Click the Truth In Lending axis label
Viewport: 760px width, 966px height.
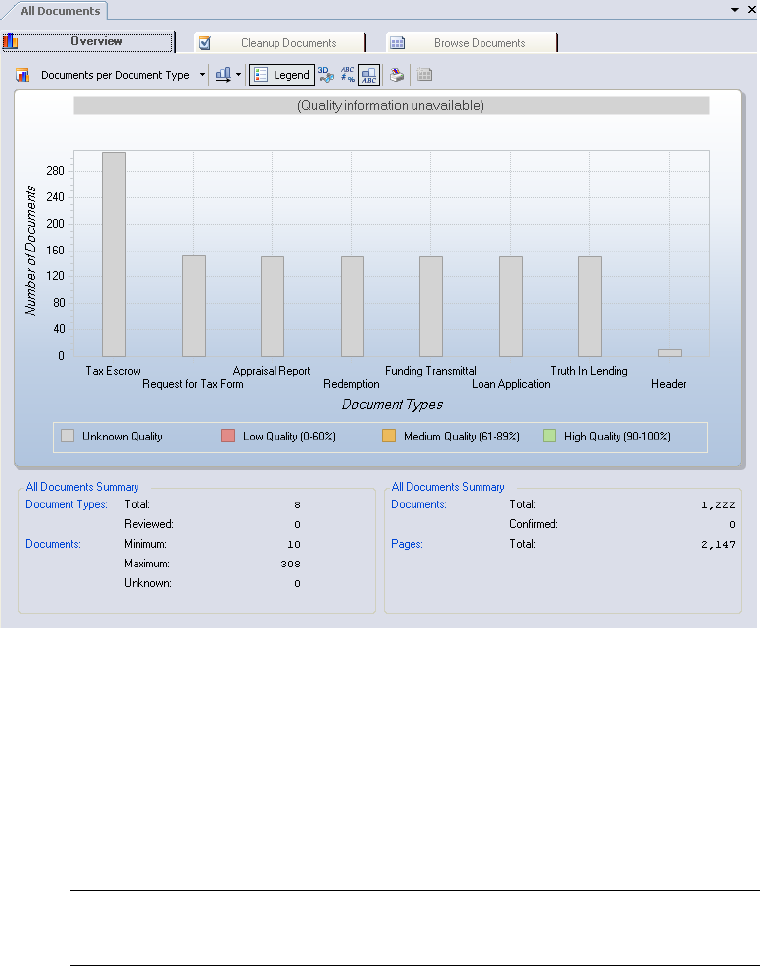click(x=589, y=371)
